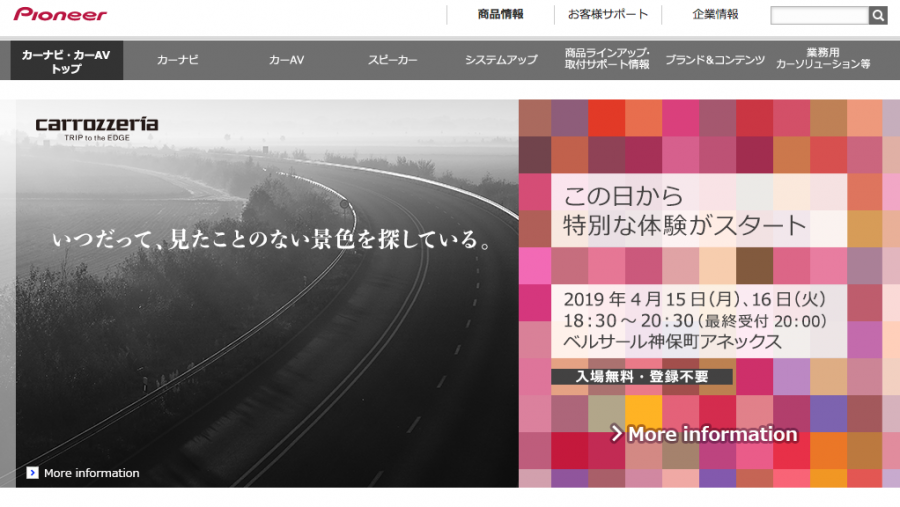Open the 商品情報 header menu
The width and height of the screenshot is (900, 507).
[500, 15]
